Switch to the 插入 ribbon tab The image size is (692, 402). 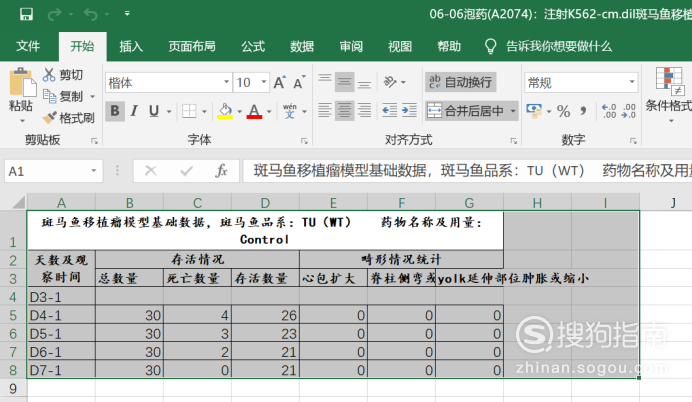(131, 46)
